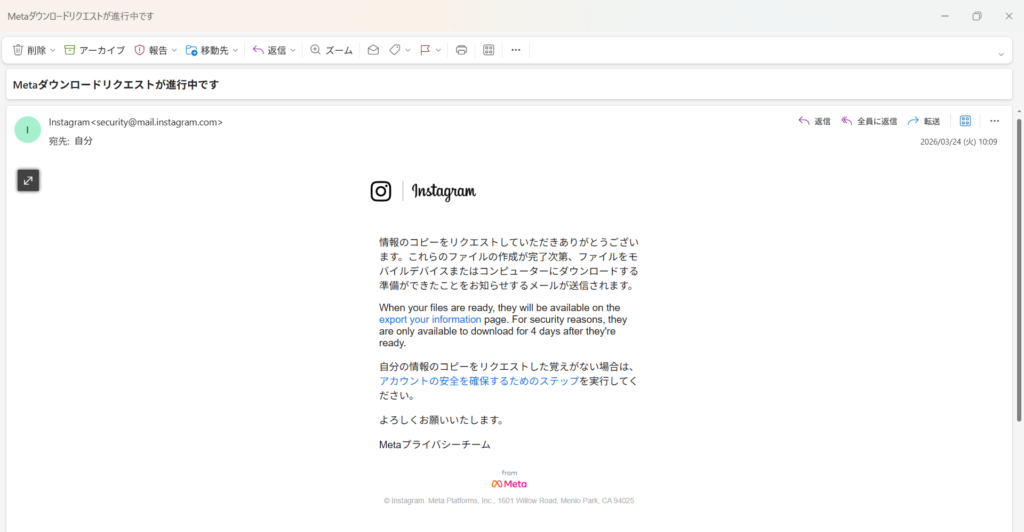Image resolution: width=1024 pixels, height=532 pixels.
Task: Mark message read/unread via envelope icon
Action: [373, 50]
